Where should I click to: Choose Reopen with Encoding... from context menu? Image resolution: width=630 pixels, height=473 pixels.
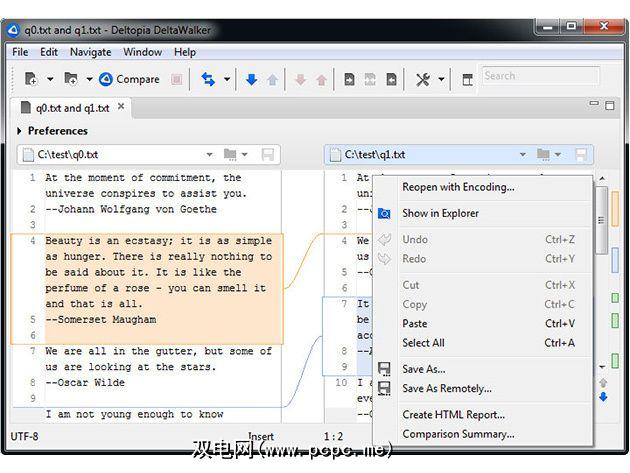(x=483, y=187)
